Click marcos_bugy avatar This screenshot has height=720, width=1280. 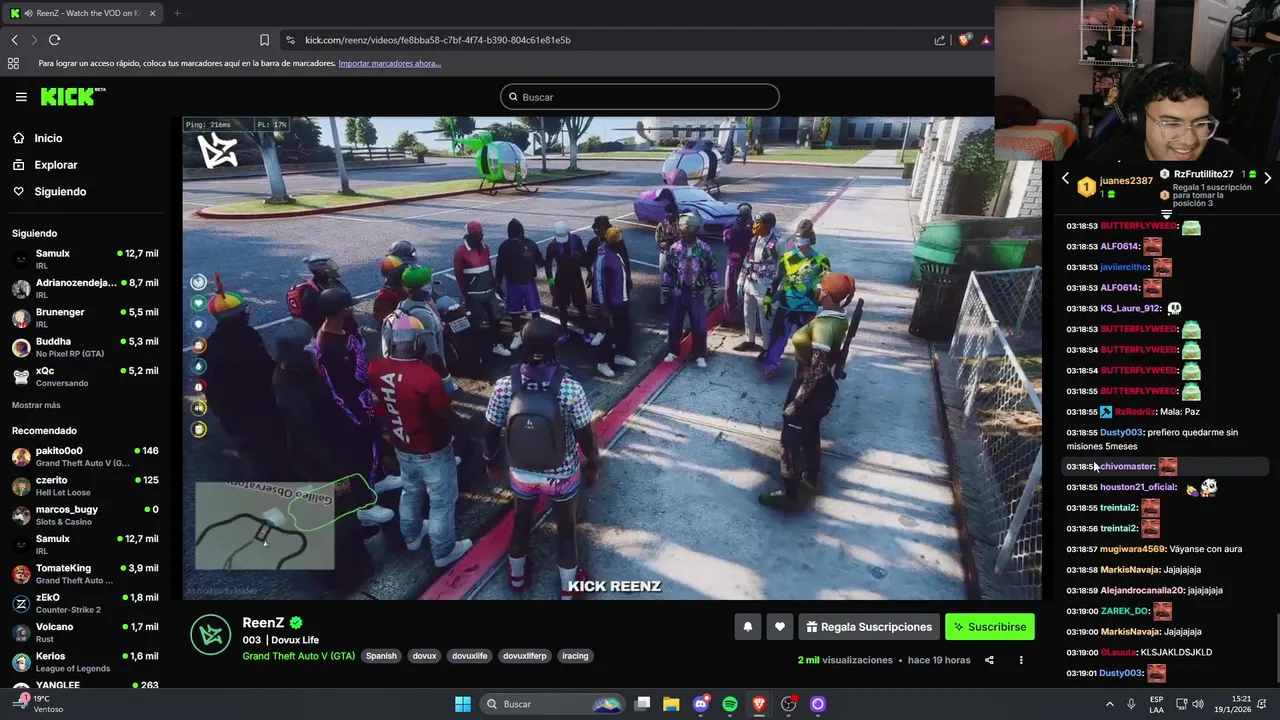pos(21,515)
